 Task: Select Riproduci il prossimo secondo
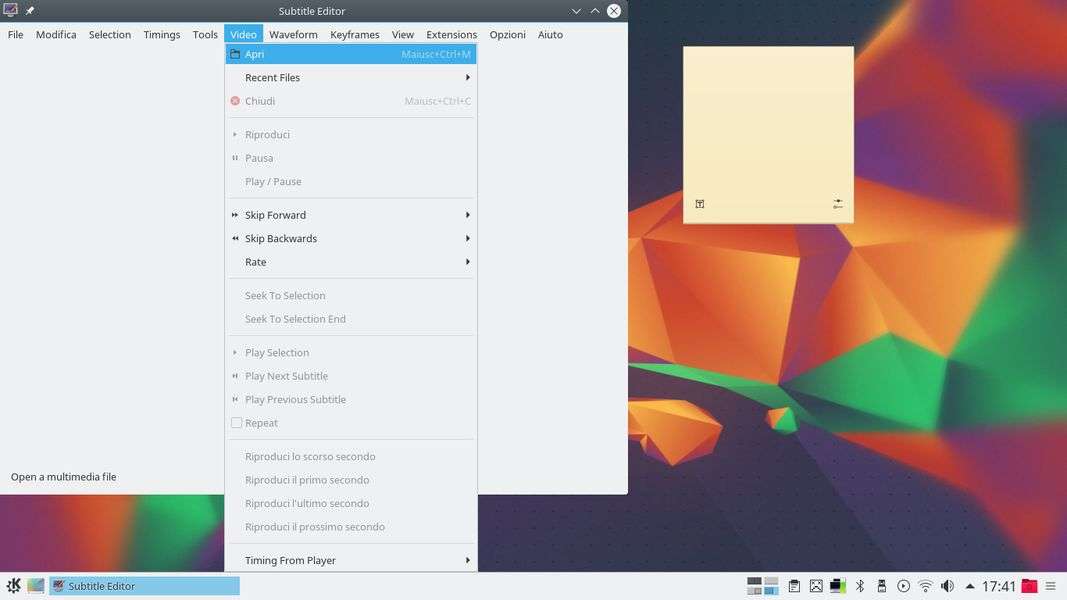(350, 527)
